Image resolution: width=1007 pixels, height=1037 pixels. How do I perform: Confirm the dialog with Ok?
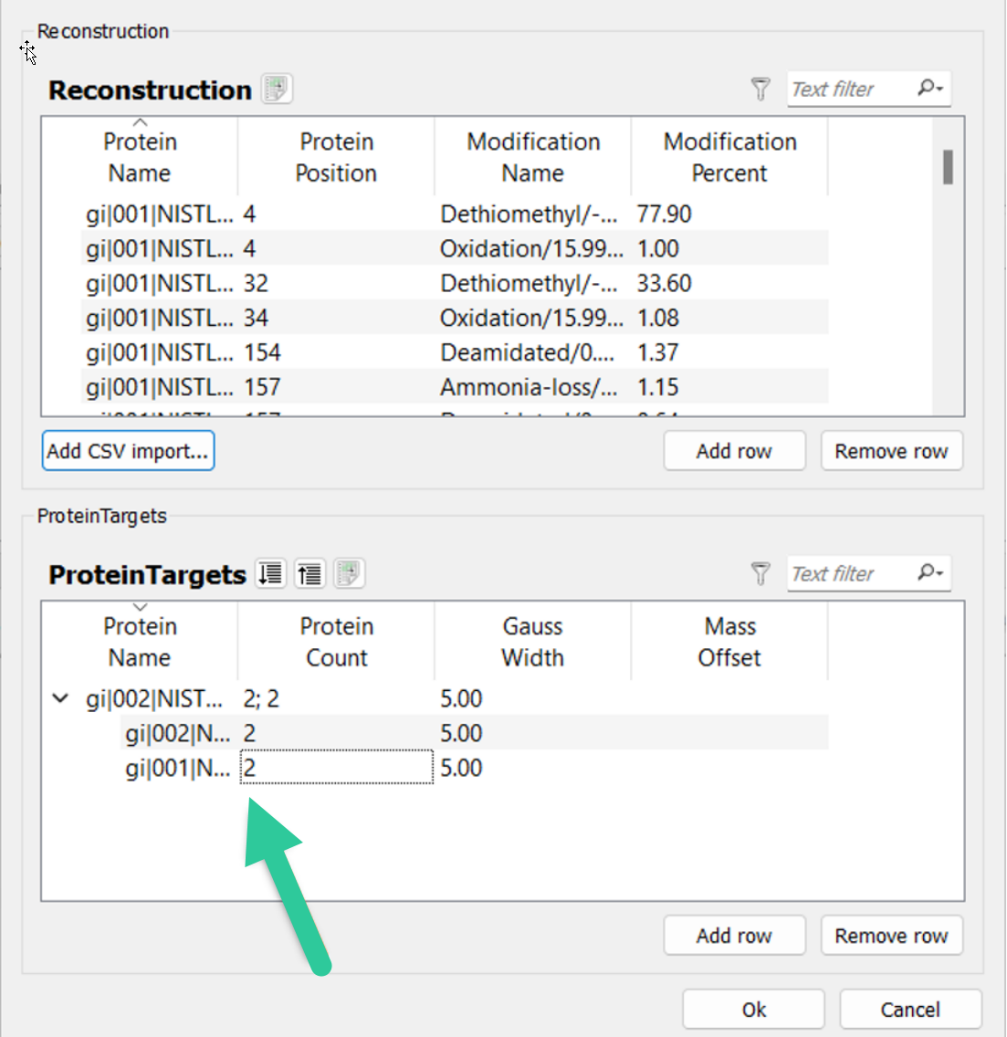pyautogui.click(x=754, y=1010)
